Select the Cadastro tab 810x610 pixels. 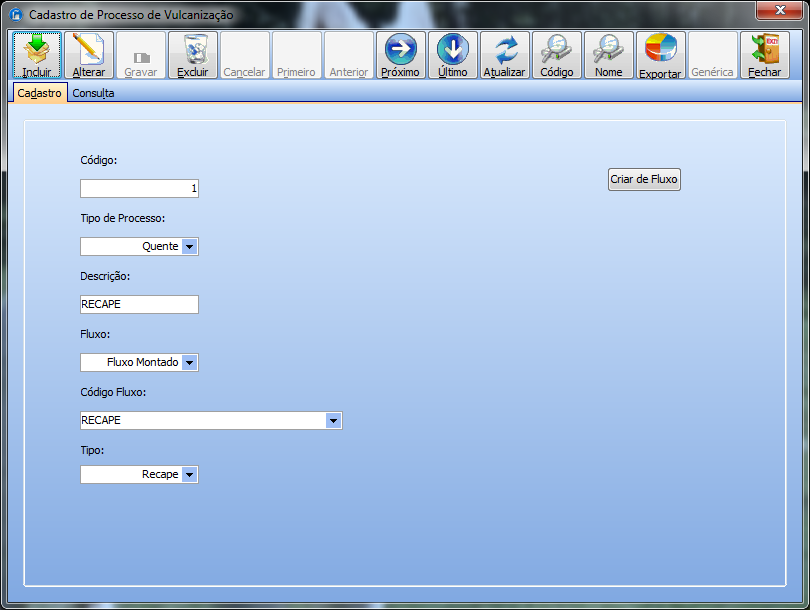click(40, 93)
